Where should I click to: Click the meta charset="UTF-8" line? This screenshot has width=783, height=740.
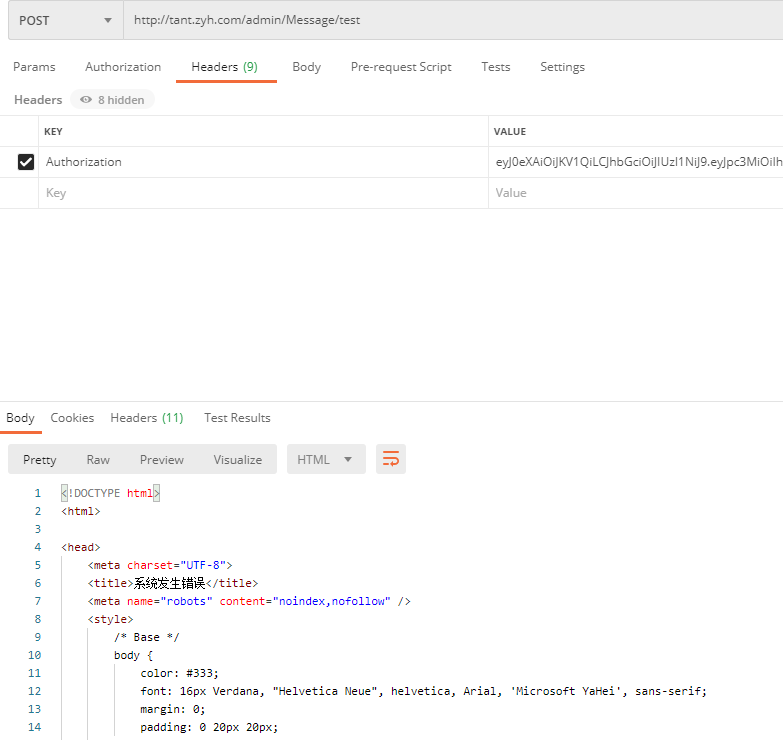(x=160, y=565)
